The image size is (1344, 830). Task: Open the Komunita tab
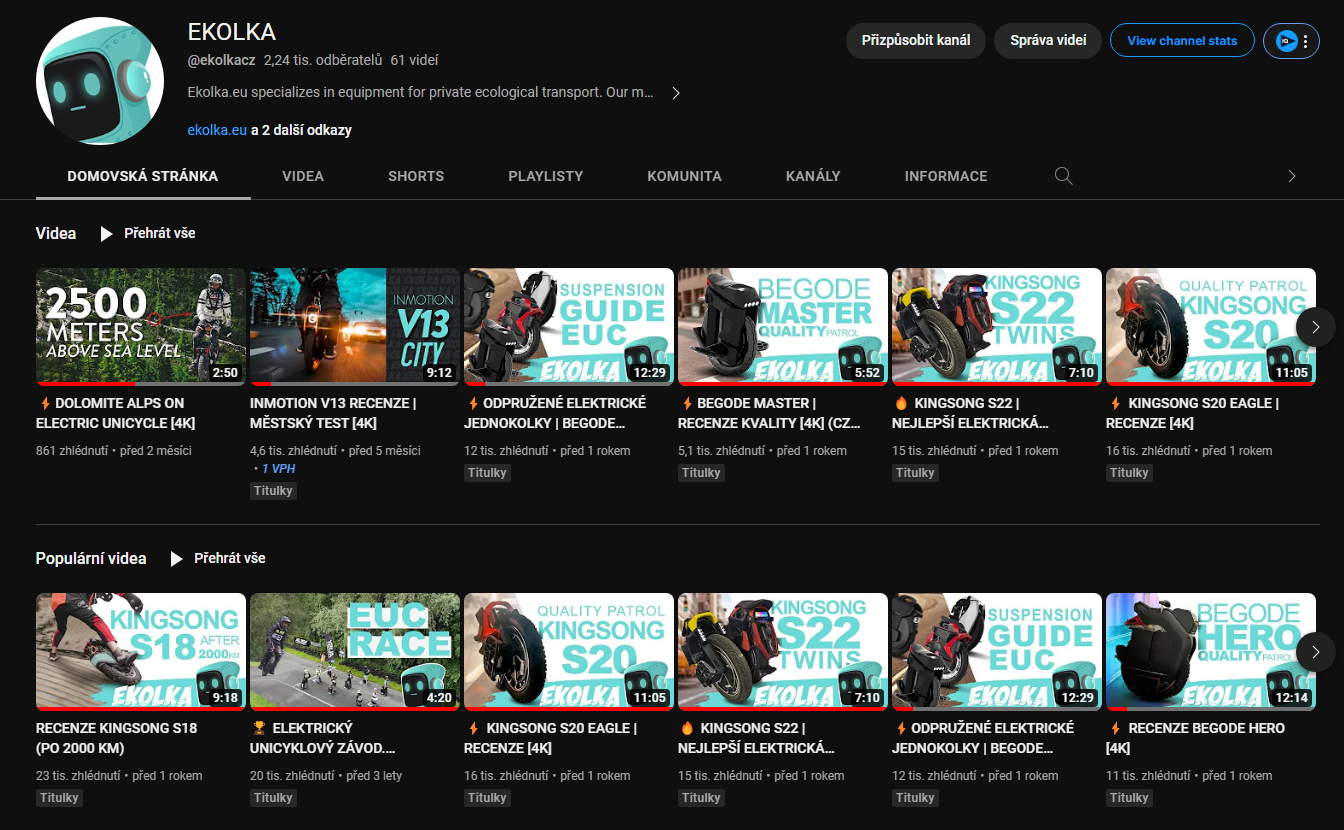pyautogui.click(x=684, y=176)
